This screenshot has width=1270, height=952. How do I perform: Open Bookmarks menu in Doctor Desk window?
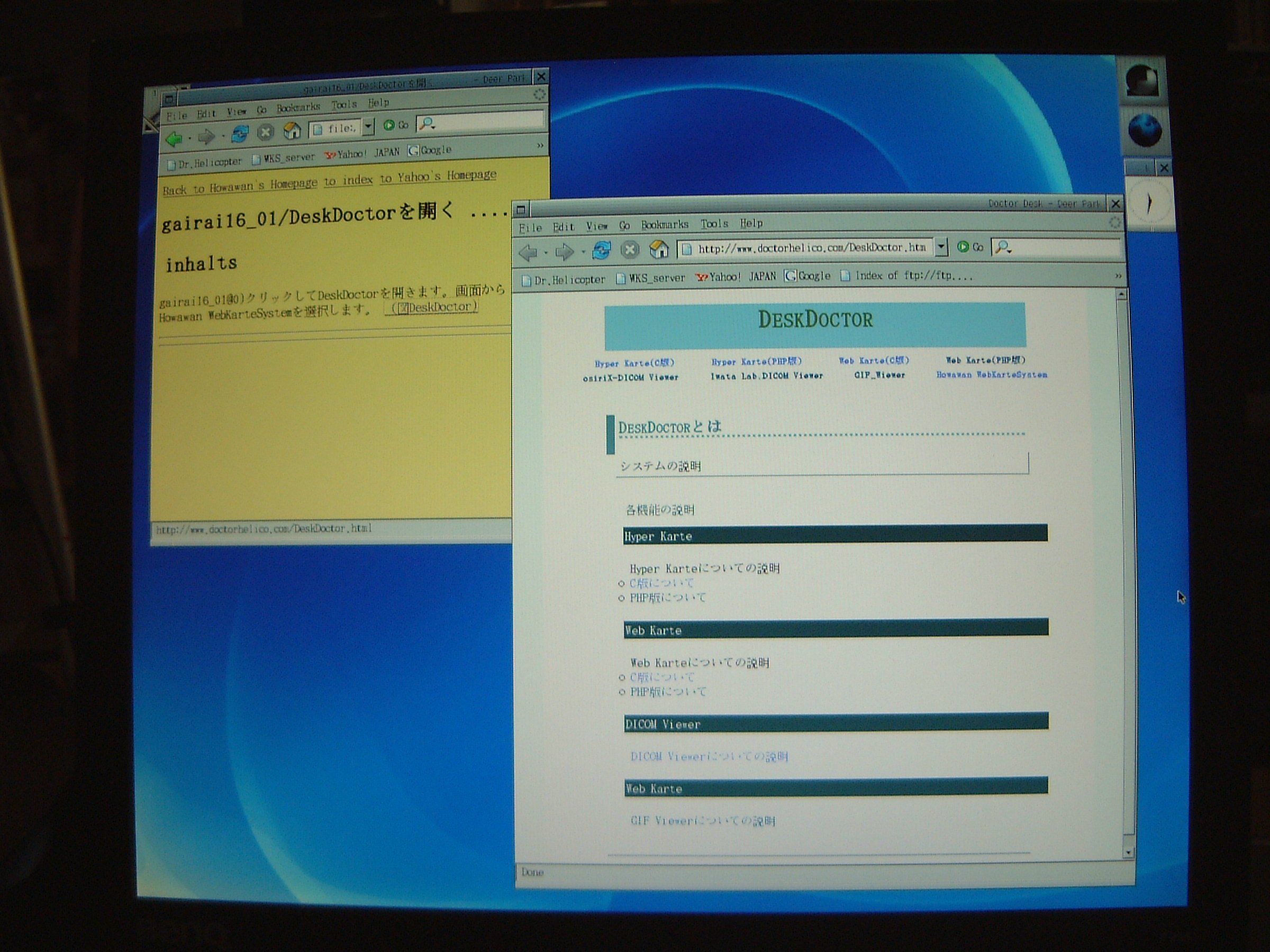point(664,225)
